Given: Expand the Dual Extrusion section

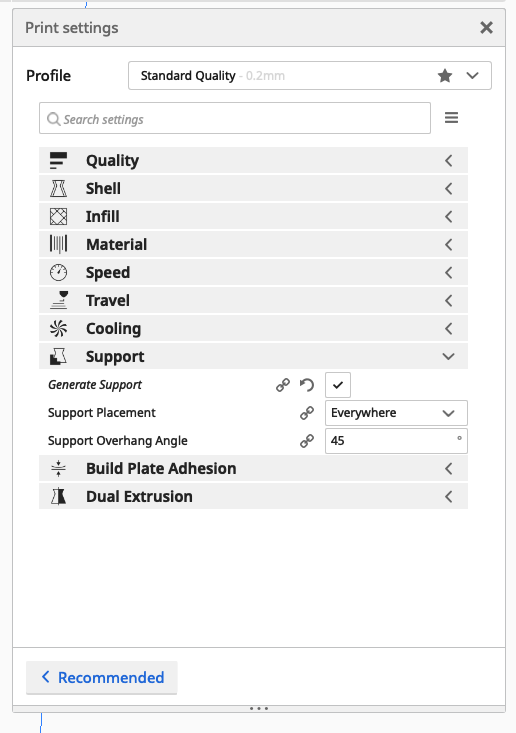Looking at the screenshot, I should [x=253, y=496].
